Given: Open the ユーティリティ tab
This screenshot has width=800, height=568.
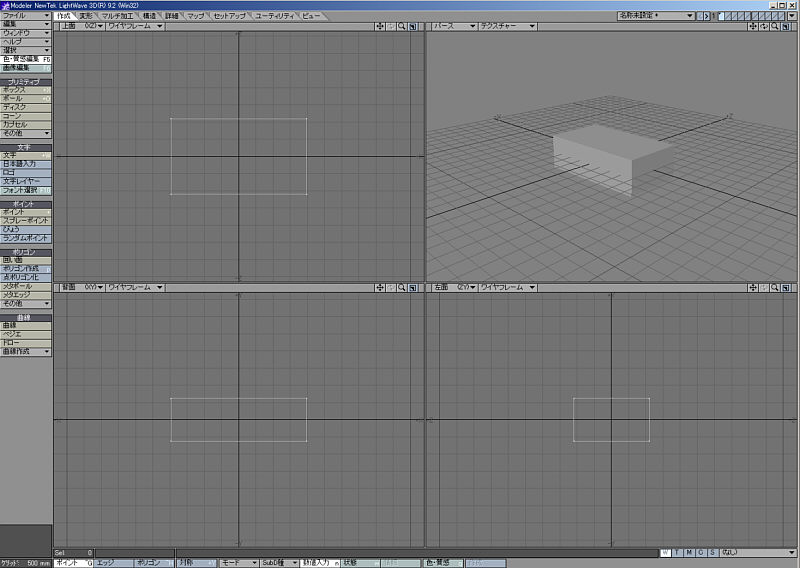Looking at the screenshot, I should pyautogui.click(x=276, y=16).
